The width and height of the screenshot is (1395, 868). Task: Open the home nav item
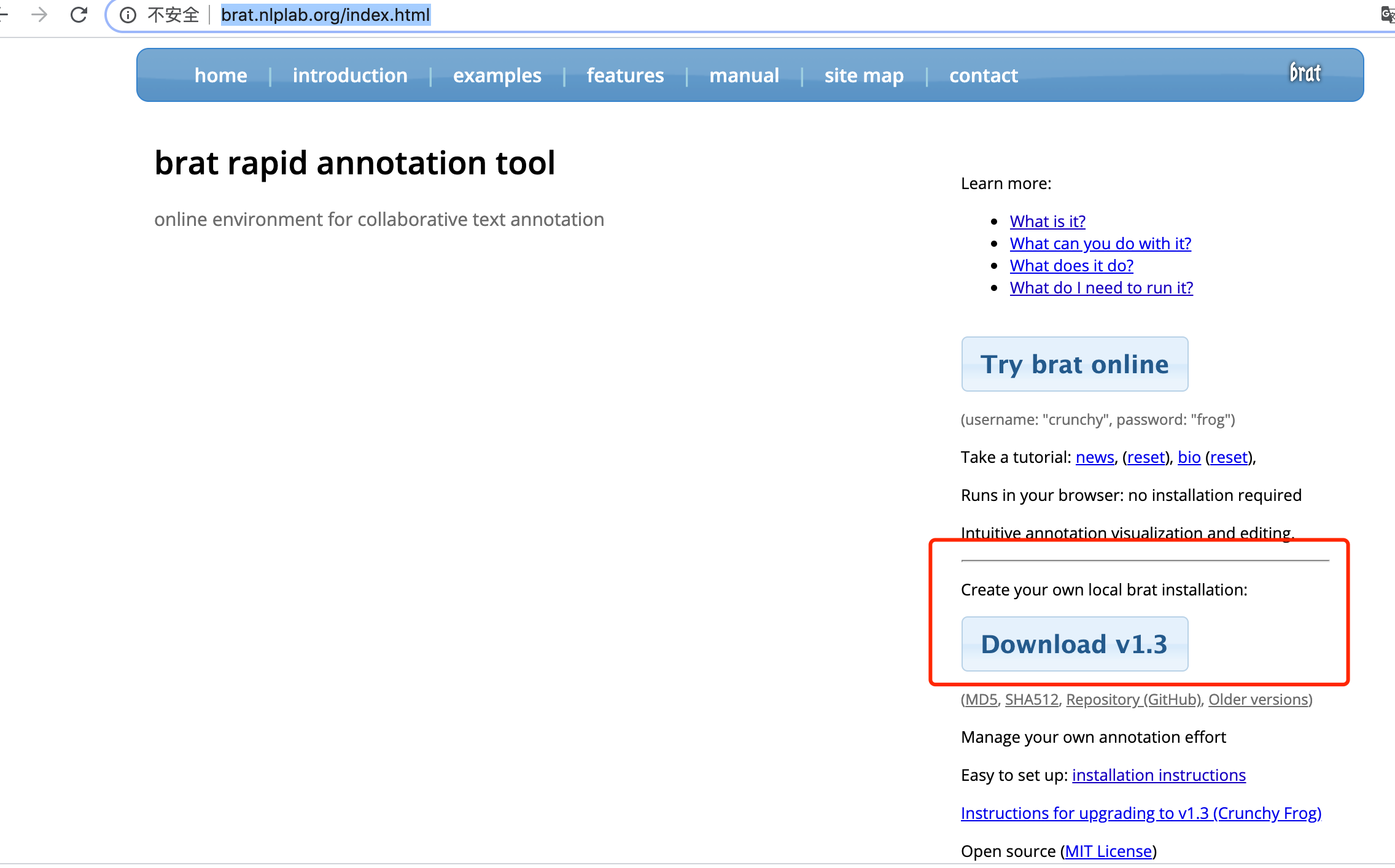coord(220,76)
